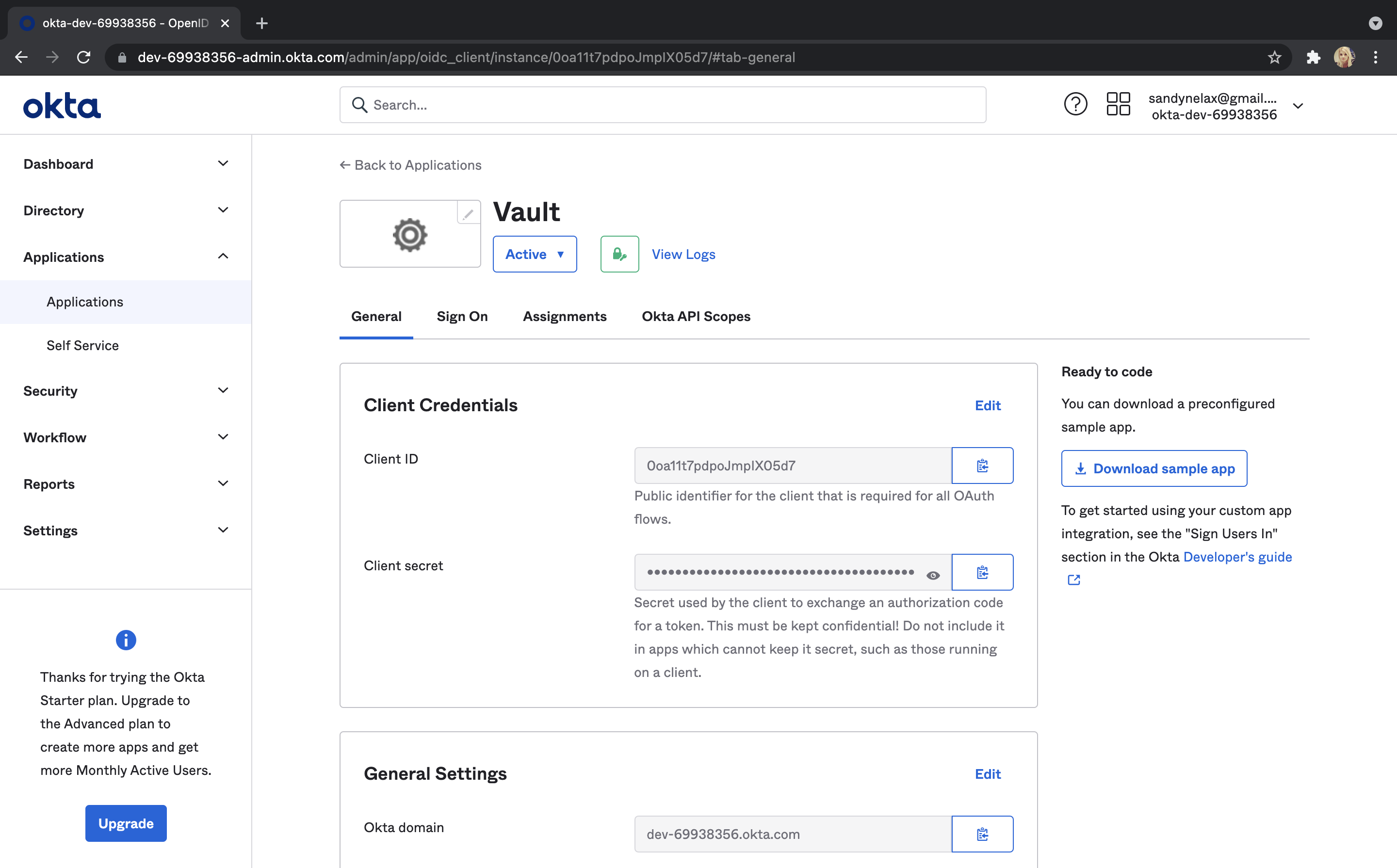Screen dimensions: 1397x868
Task: Expand the Security sidebar section
Action: pyautogui.click(x=125, y=391)
